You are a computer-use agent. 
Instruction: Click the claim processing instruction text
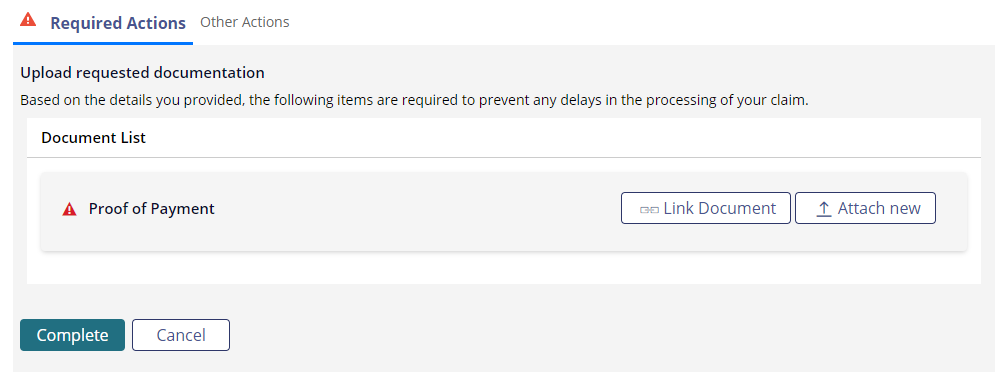pos(414,101)
